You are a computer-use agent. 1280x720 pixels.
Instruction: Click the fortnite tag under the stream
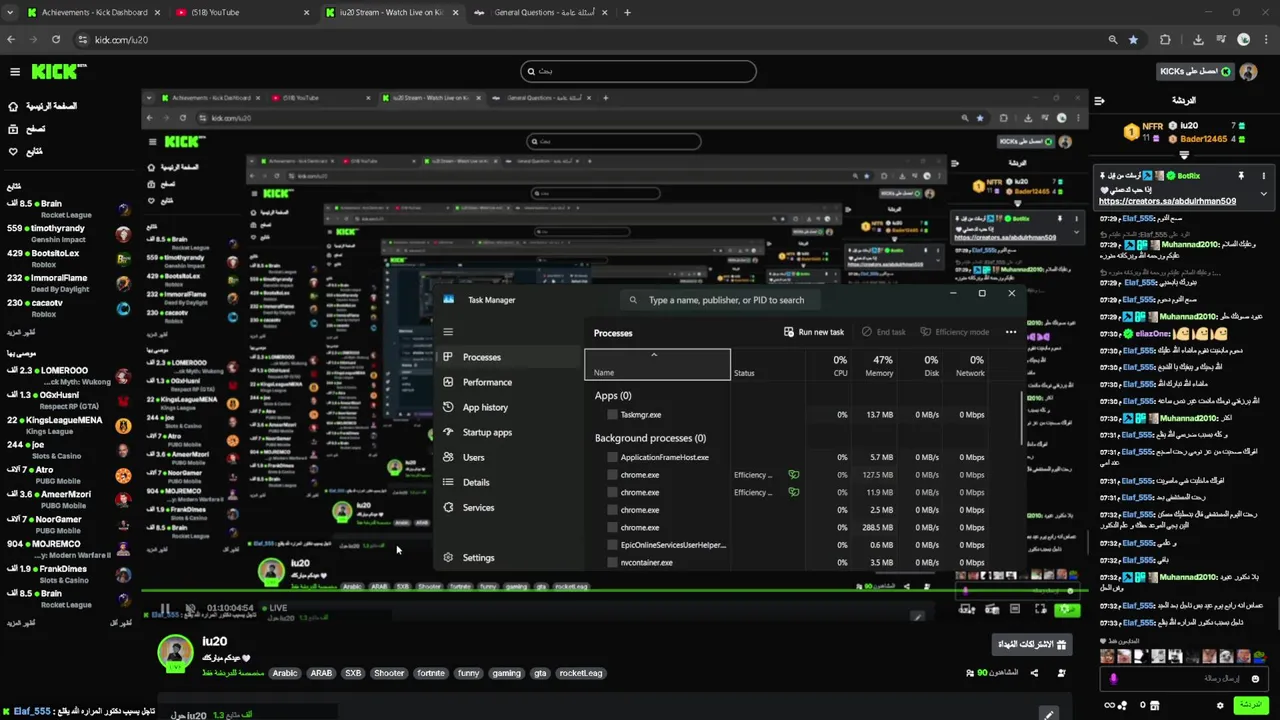point(431,673)
